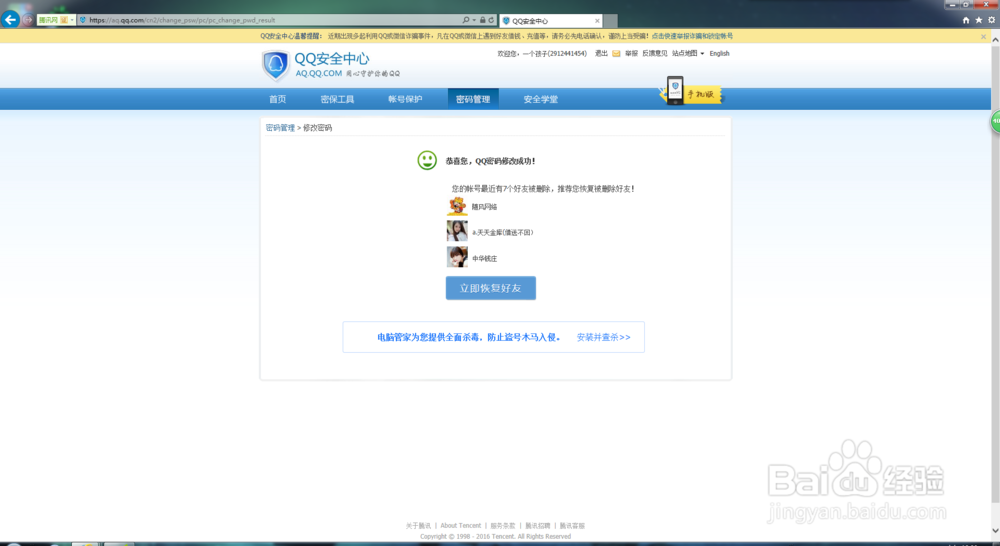
Task: Click 安装并查杀>> link
Action: pyautogui.click(x=603, y=337)
